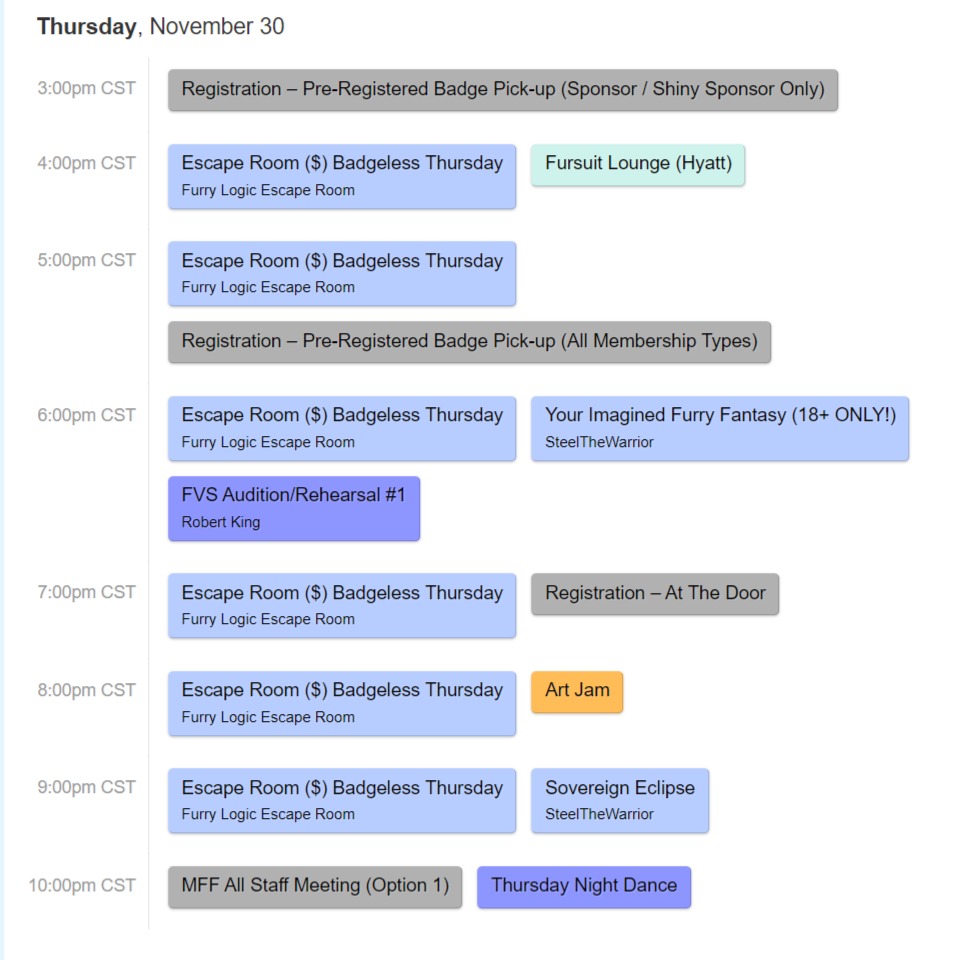
Task: Open the 4:00pm Escape Room Badgeless Thursday event
Action: [342, 176]
